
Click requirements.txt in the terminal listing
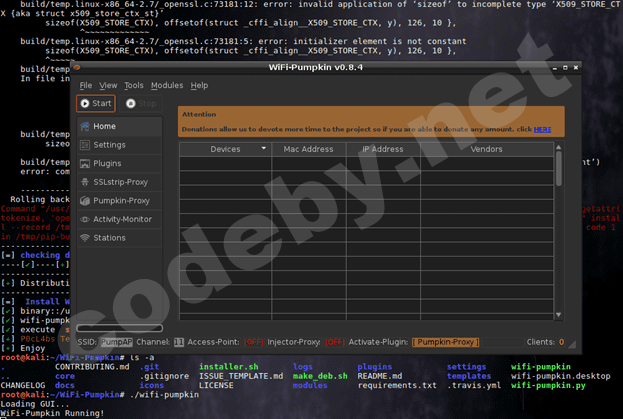397,386
